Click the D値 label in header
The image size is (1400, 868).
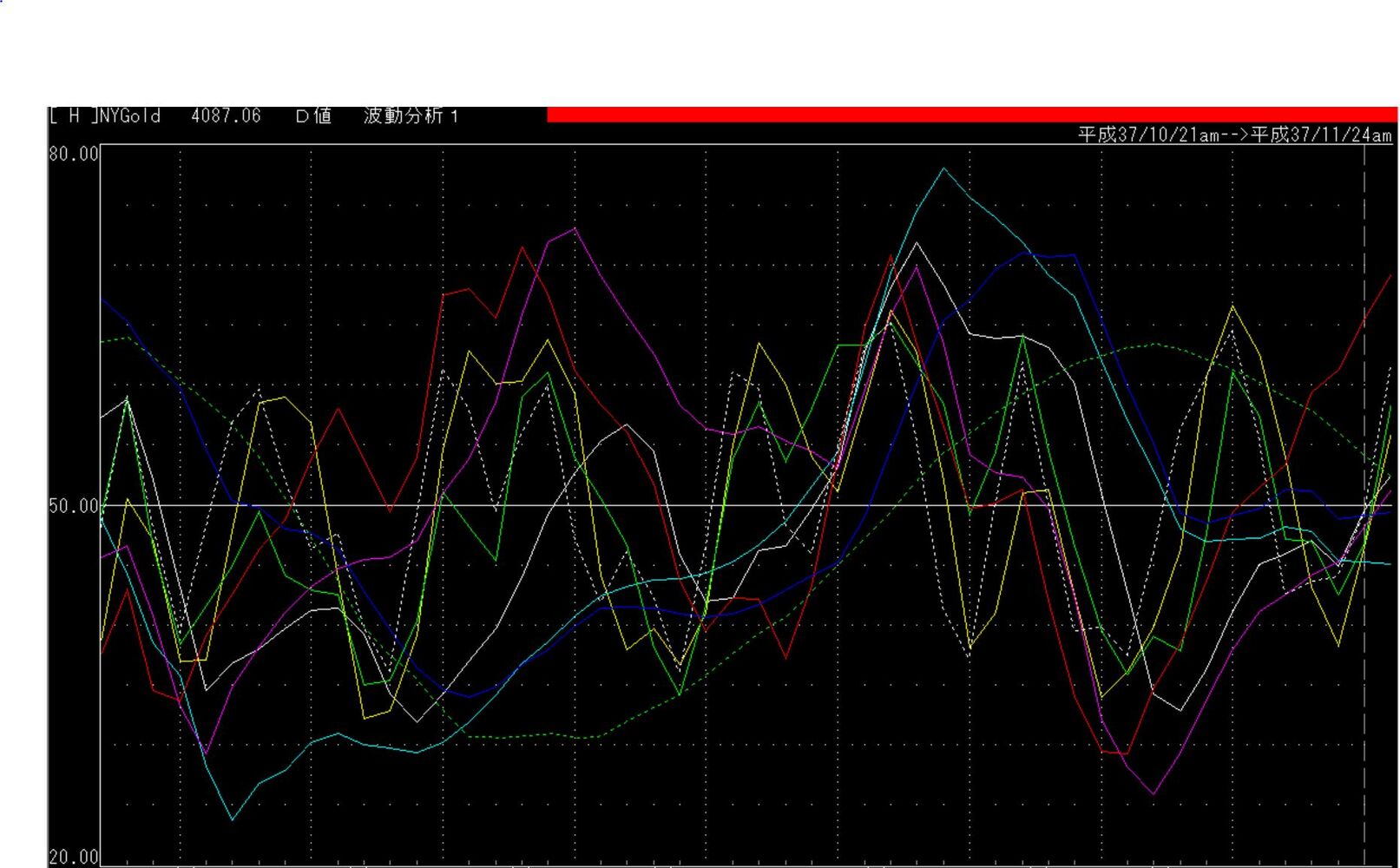pyautogui.click(x=313, y=116)
